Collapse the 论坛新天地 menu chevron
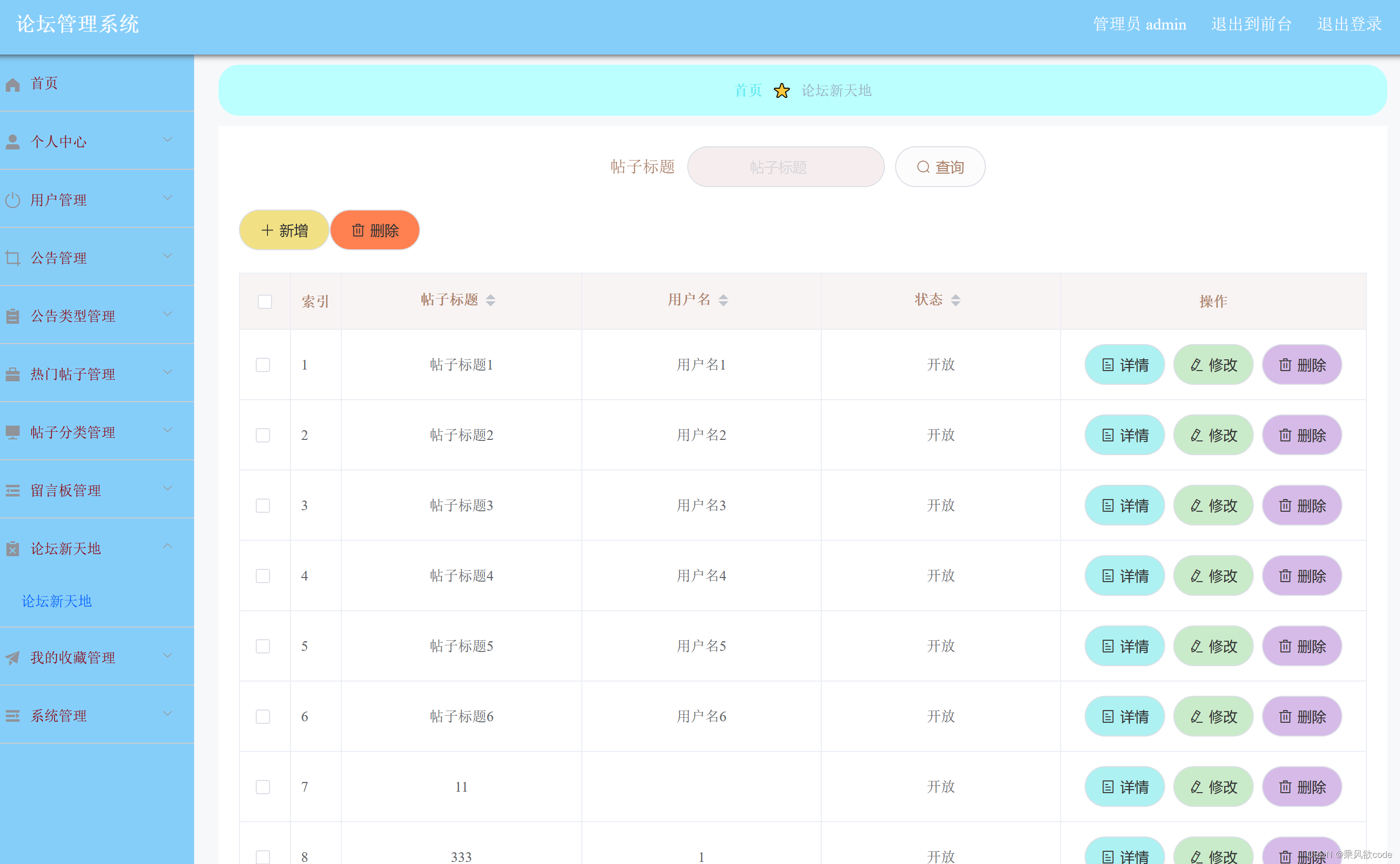Screen dimensions: 1400x864 click(167, 546)
